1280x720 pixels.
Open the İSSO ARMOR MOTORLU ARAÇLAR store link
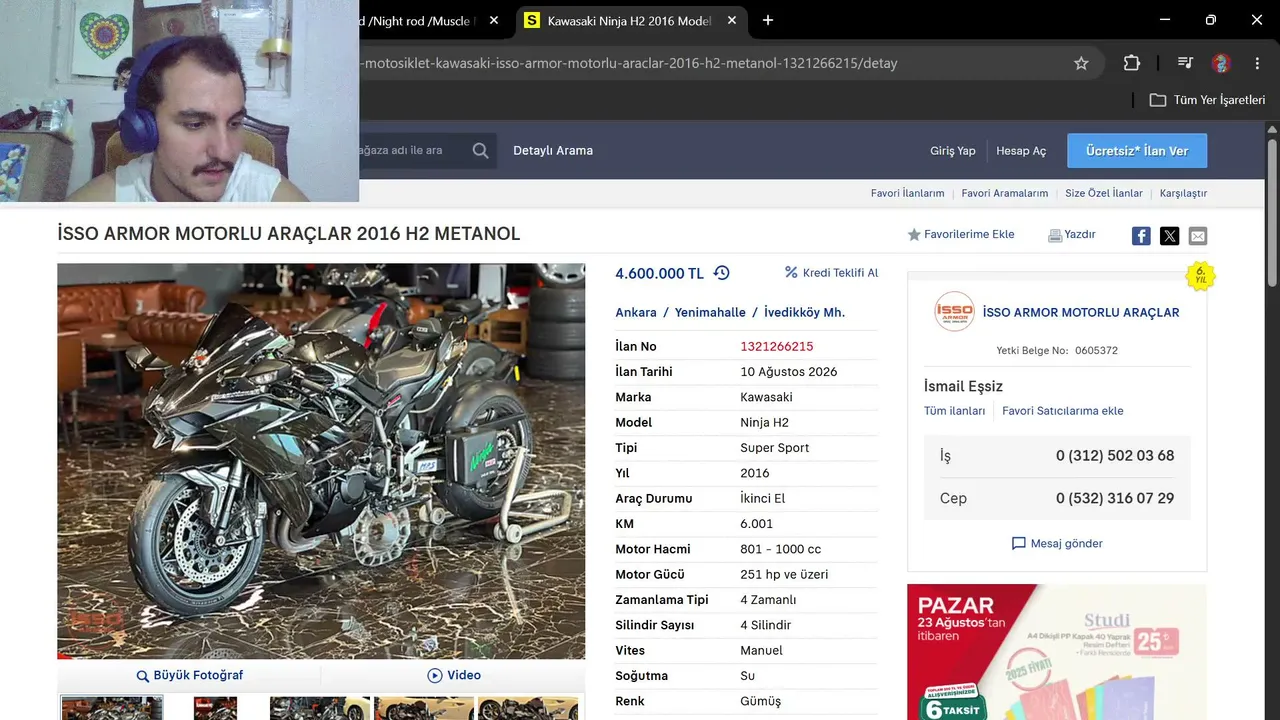pos(1081,313)
